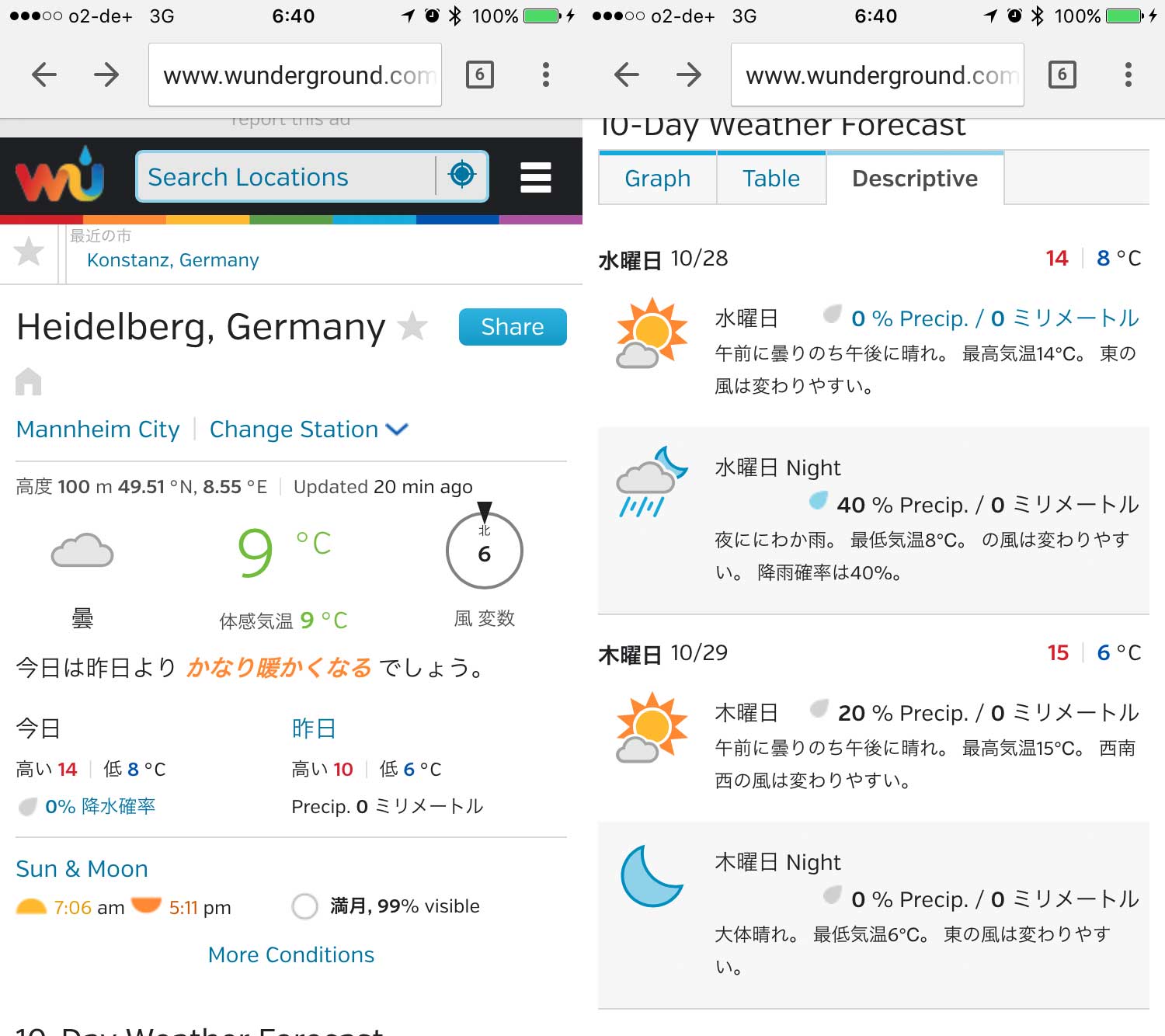The image size is (1165, 1036).
Task: Tap the Weather Underground logo
Action: coord(60,174)
